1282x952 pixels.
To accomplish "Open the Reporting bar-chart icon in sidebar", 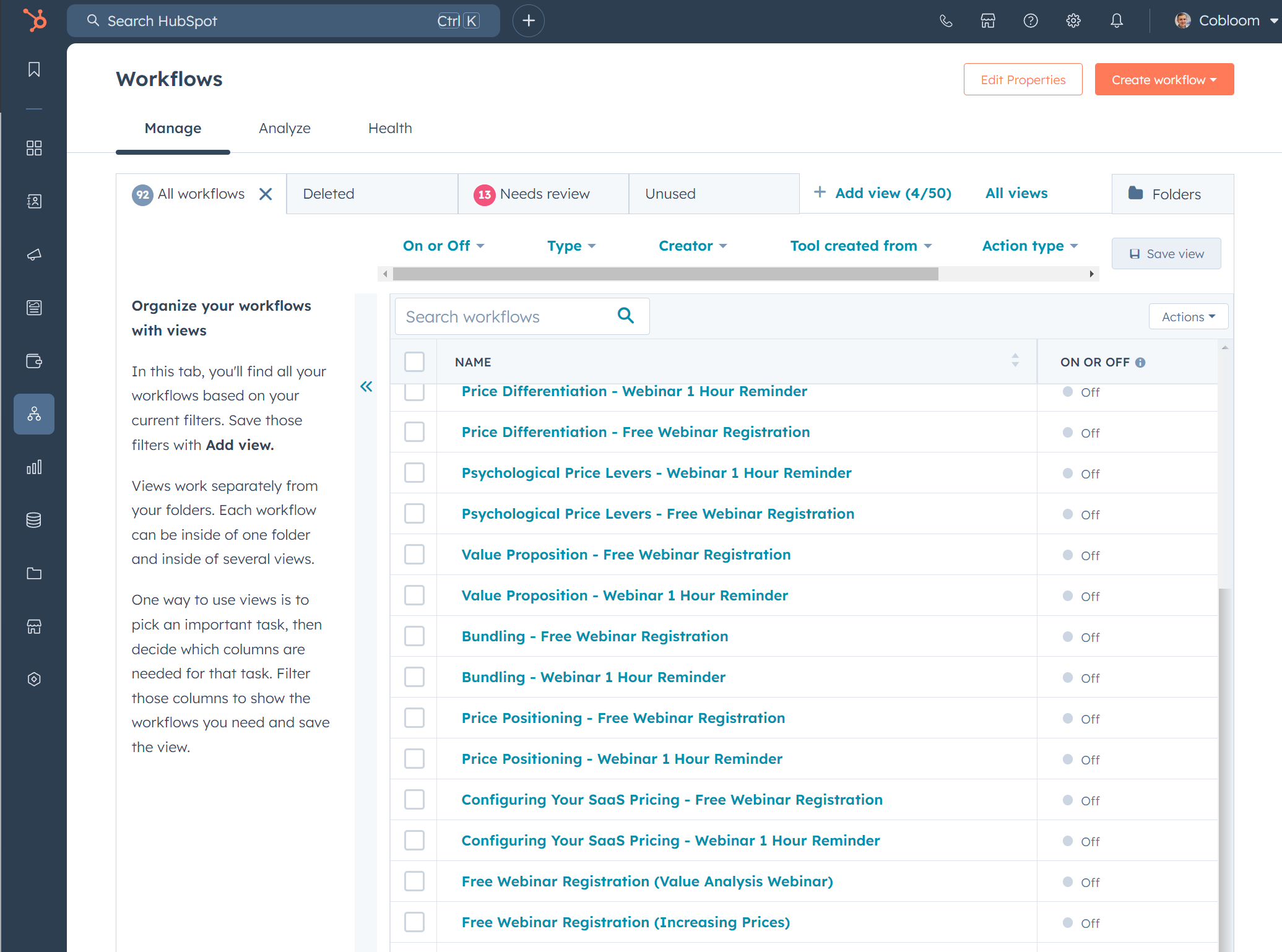I will pos(34,467).
